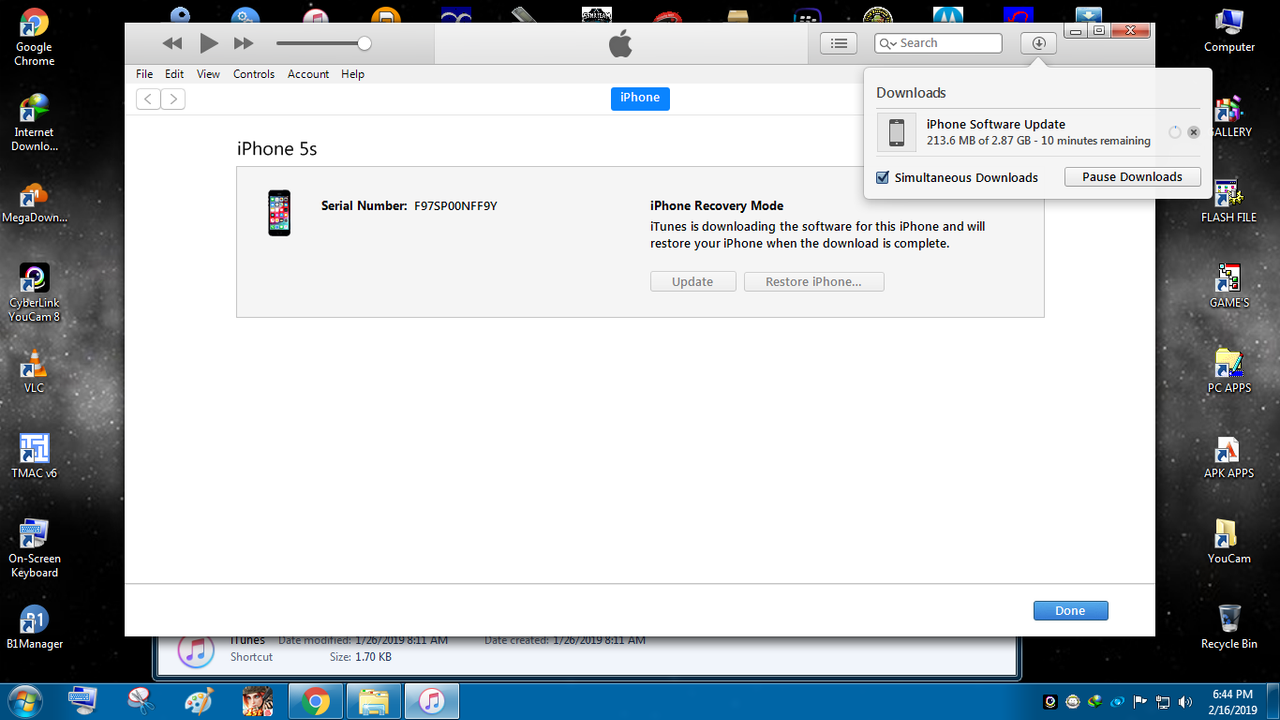Open PC APPS desktop folder
Screen dimensions: 1280x720
[1229, 371]
